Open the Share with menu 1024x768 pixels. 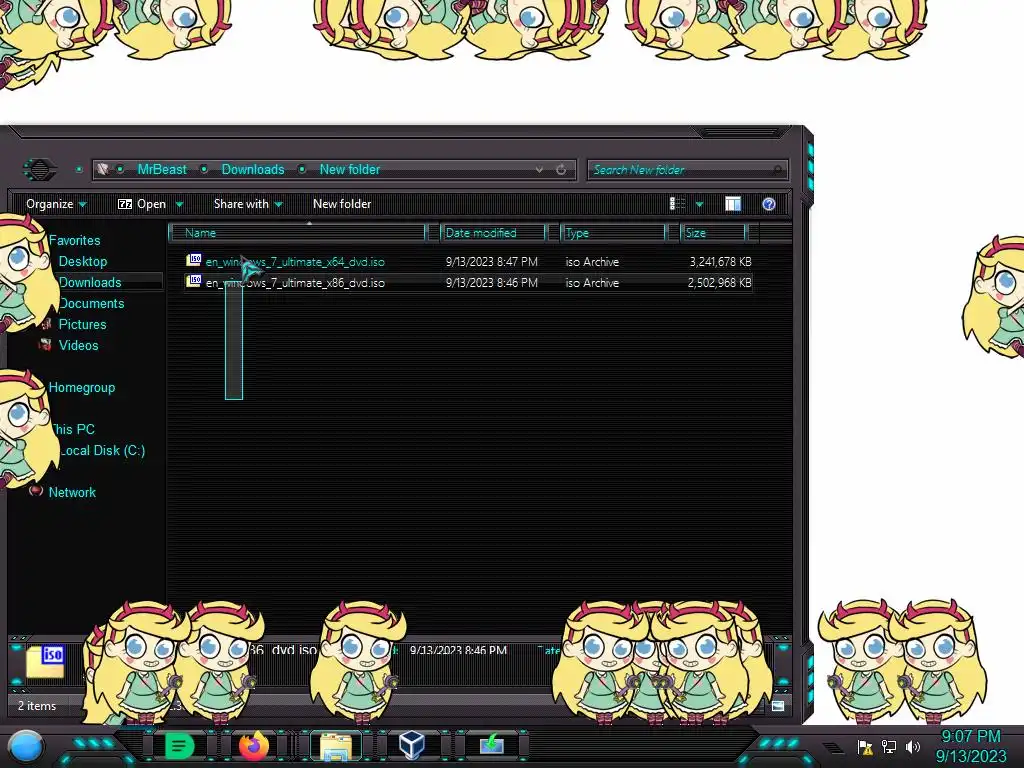coord(248,204)
